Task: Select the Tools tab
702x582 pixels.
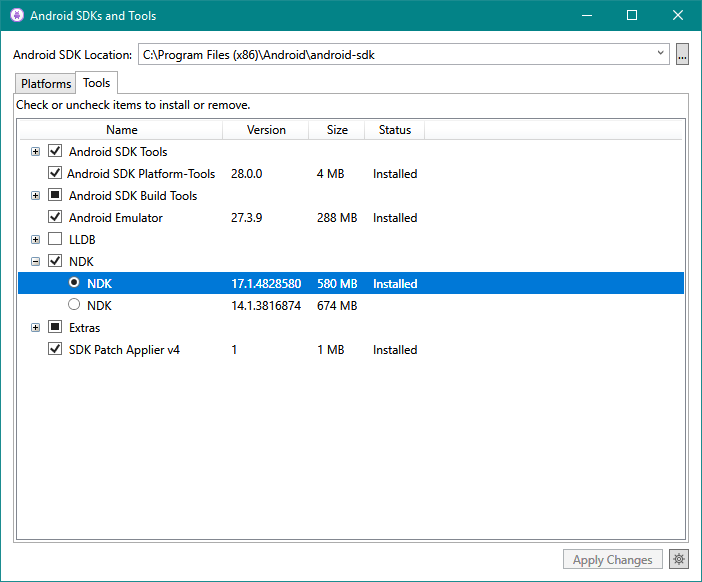Action: [x=96, y=83]
